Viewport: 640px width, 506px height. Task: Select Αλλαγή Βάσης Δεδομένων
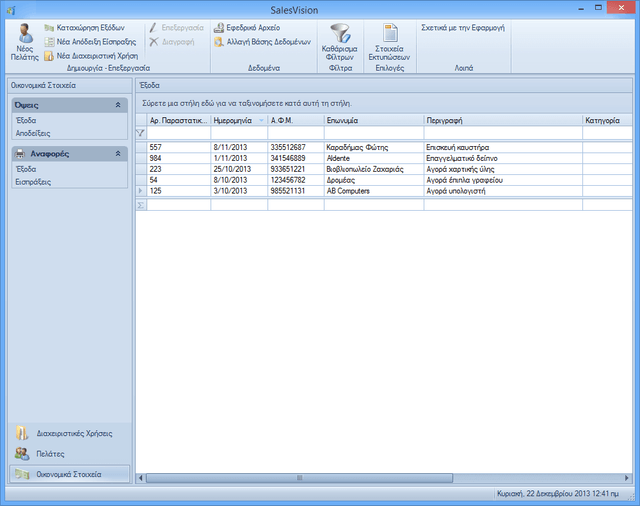click(262, 42)
